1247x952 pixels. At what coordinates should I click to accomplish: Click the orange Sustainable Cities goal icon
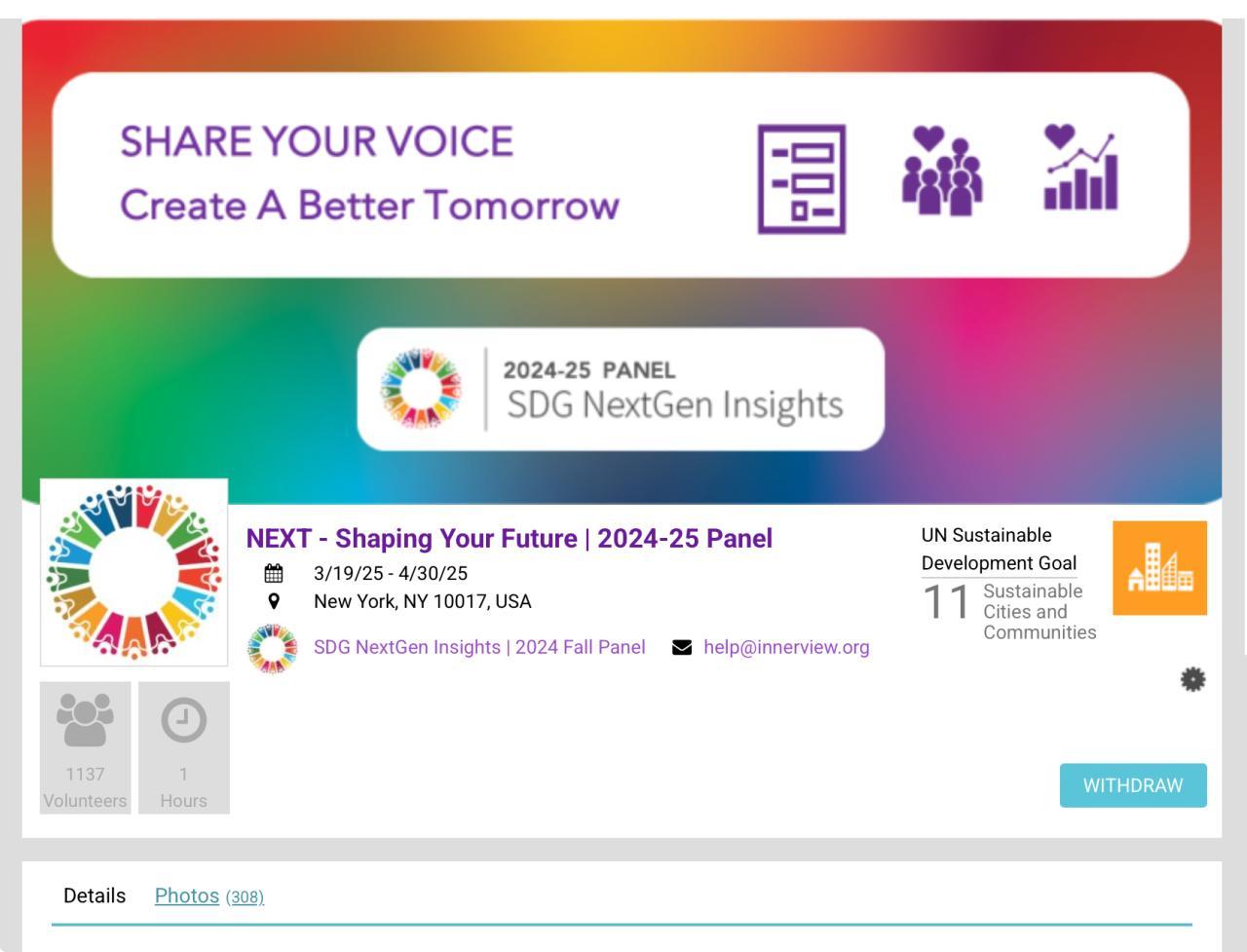pyautogui.click(x=1159, y=568)
